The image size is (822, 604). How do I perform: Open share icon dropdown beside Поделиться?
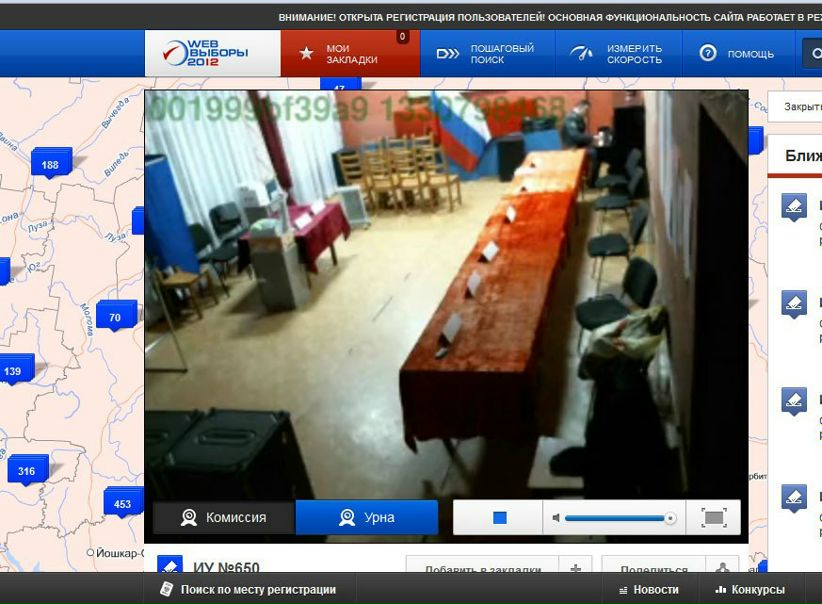pos(722,568)
